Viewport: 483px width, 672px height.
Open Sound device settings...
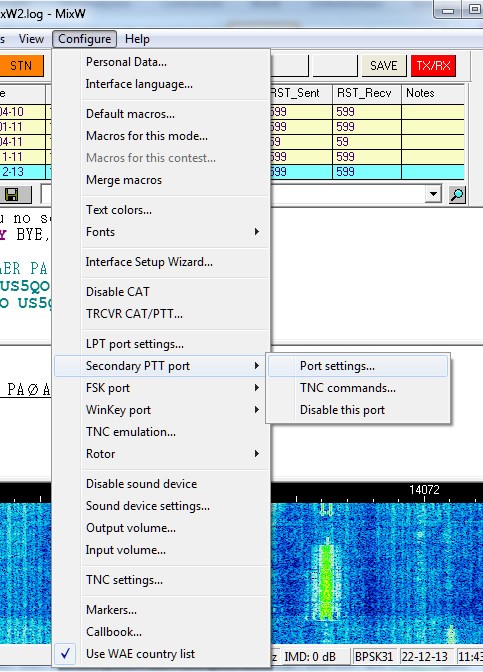click(162, 506)
